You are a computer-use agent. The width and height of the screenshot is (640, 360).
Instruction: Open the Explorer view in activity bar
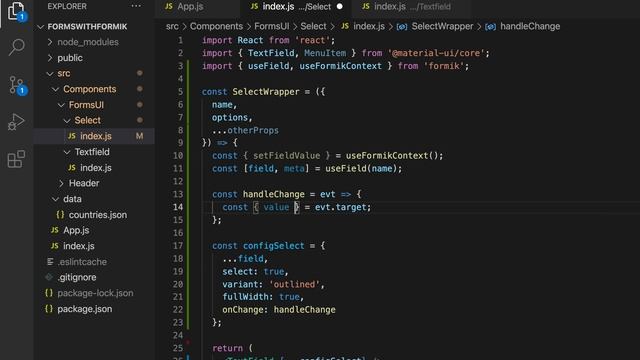pos(16,11)
